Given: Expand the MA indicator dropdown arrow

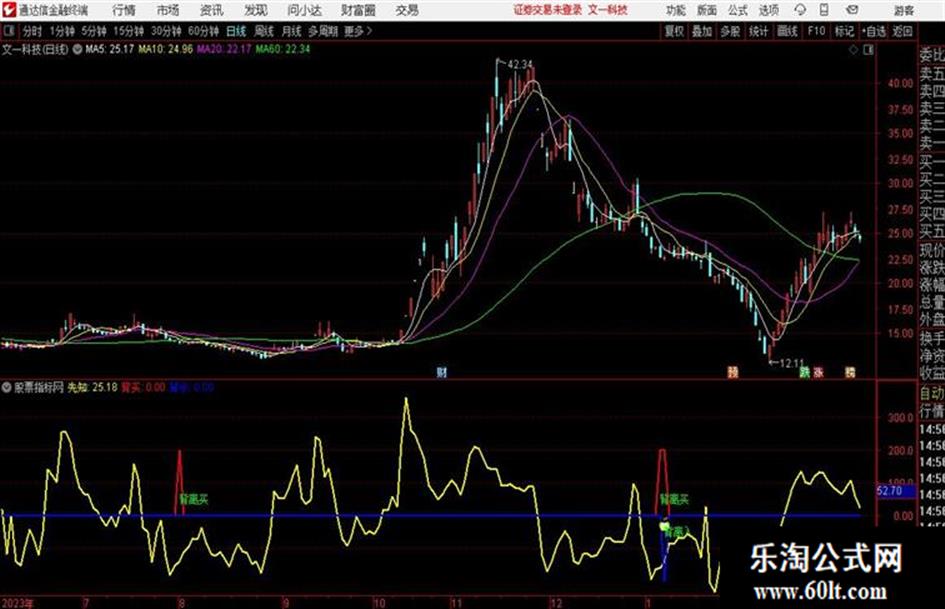Looking at the screenshot, I should (77, 49).
